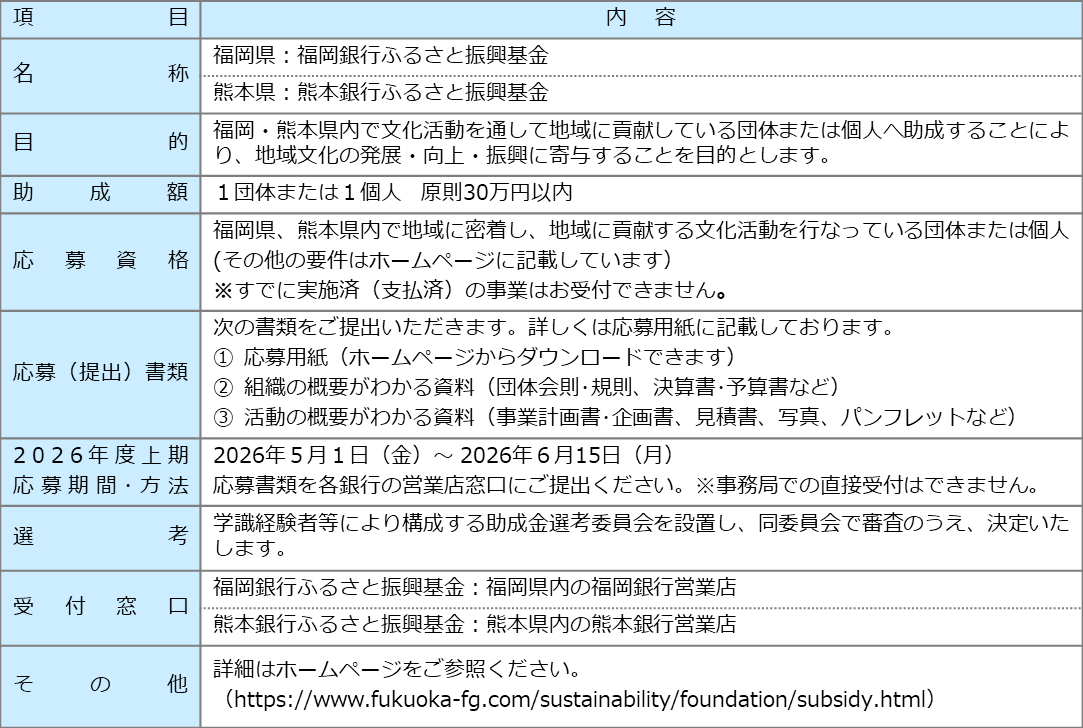Click item ③ 活動の概要がわかる資料
The image size is (1083, 728).
point(615,417)
